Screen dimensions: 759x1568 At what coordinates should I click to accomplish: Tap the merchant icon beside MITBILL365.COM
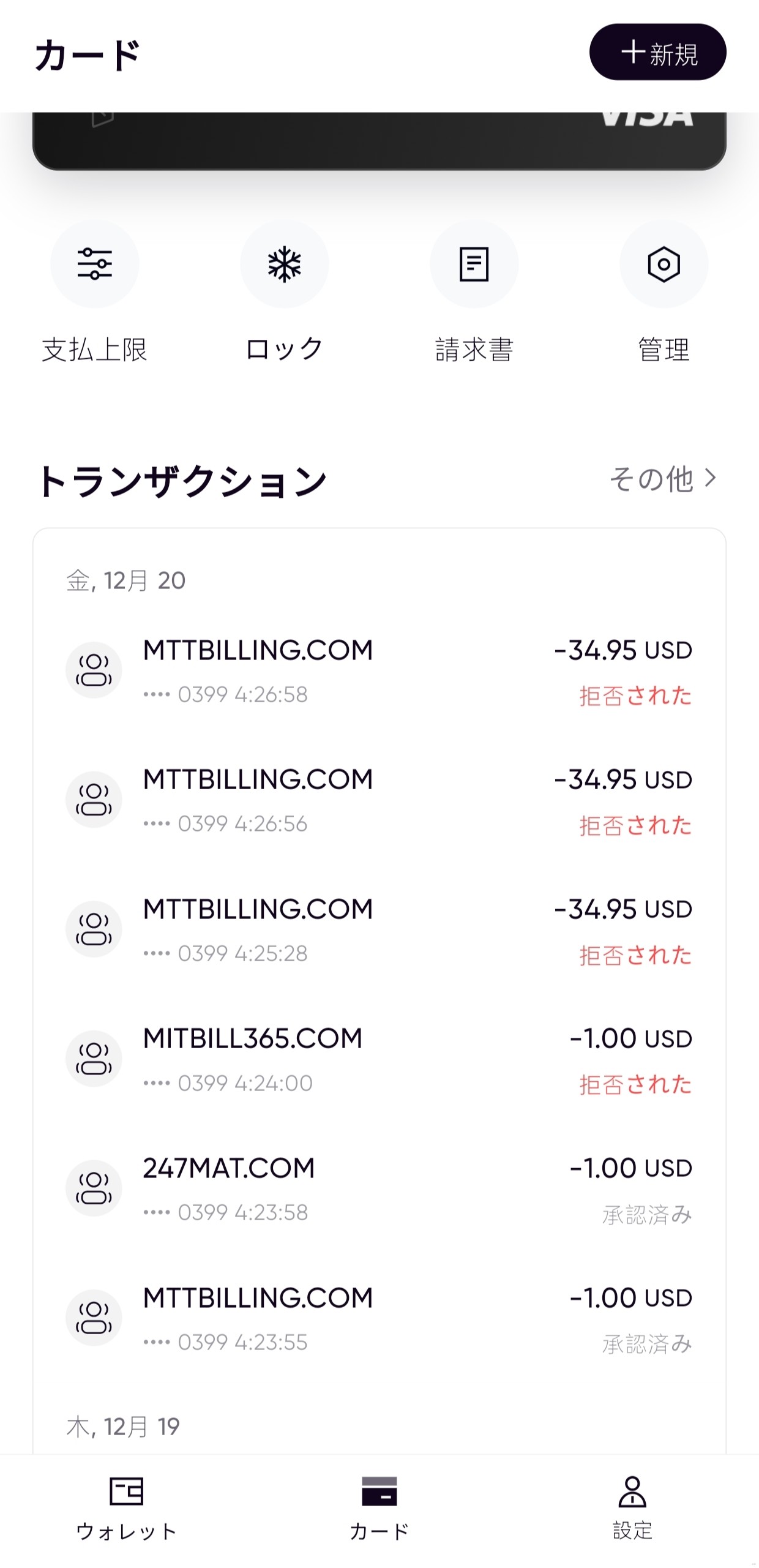[94, 1059]
